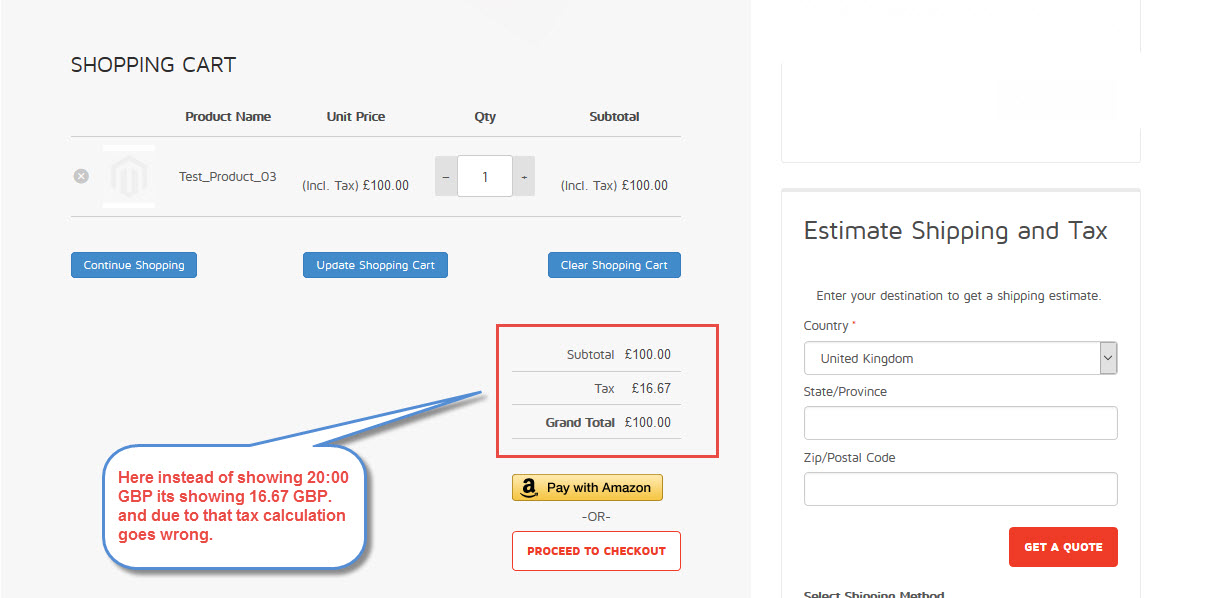The width and height of the screenshot is (1214, 598).
Task: Decrease quantity with the minus button
Action: coord(446,177)
